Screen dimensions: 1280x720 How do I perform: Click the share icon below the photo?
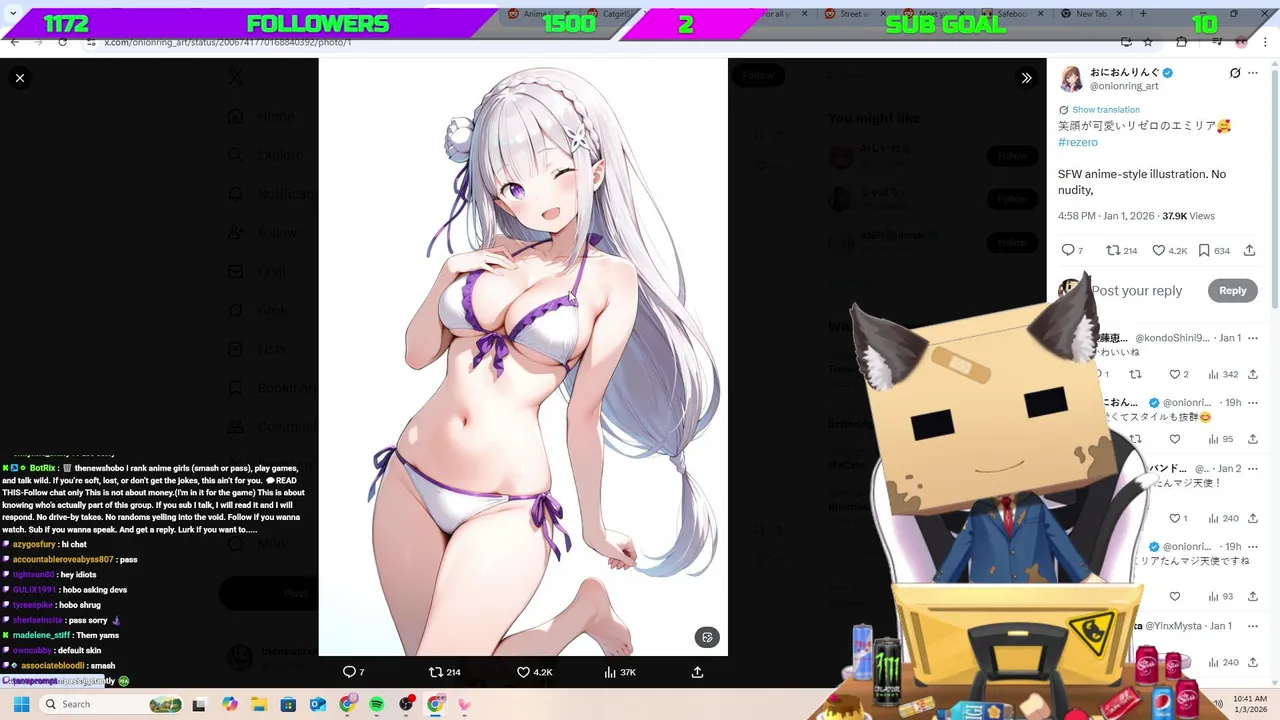point(697,672)
